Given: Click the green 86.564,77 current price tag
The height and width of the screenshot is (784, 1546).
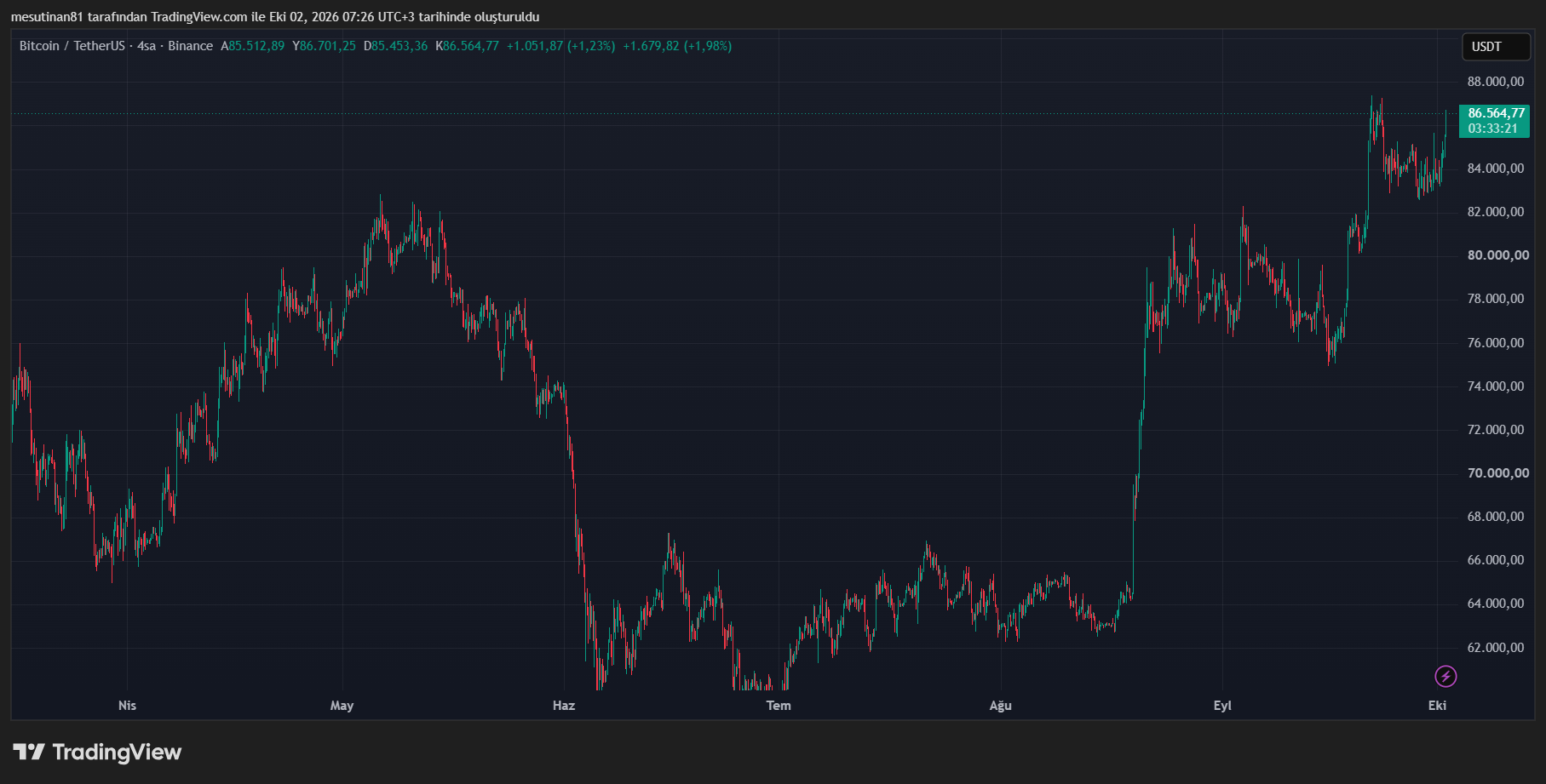Looking at the screenshot, I should (1495, 113).
